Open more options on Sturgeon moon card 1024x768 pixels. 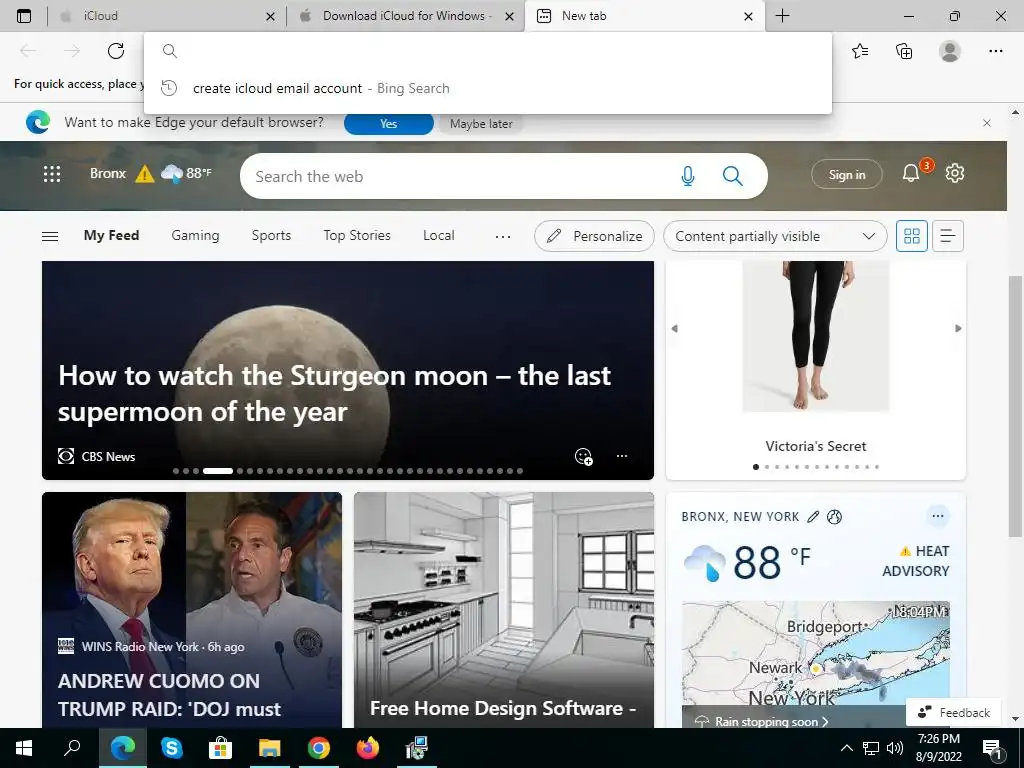[x=622, y=456]
